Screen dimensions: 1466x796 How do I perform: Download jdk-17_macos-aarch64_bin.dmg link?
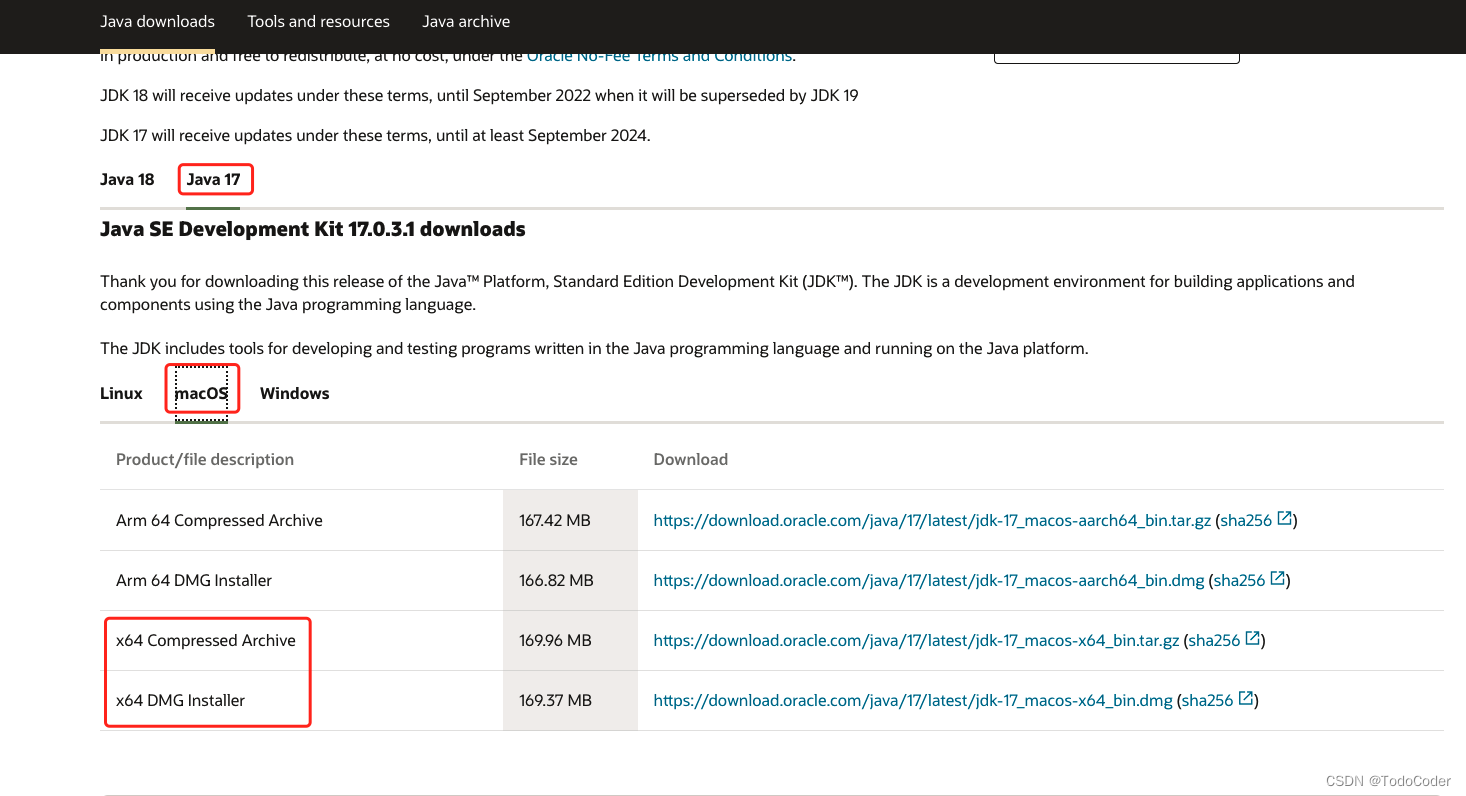coord(929,581)
